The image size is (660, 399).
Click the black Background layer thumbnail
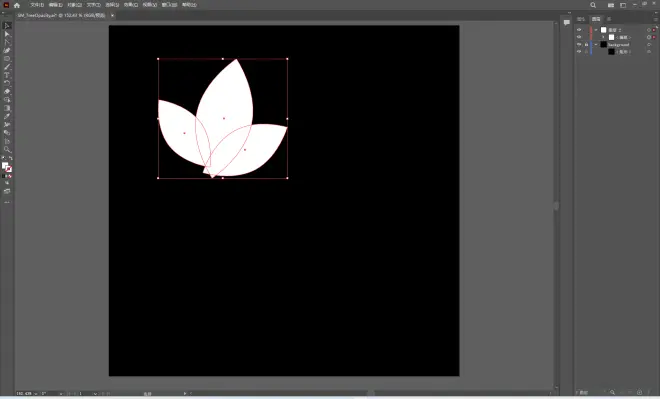point(604,44)
